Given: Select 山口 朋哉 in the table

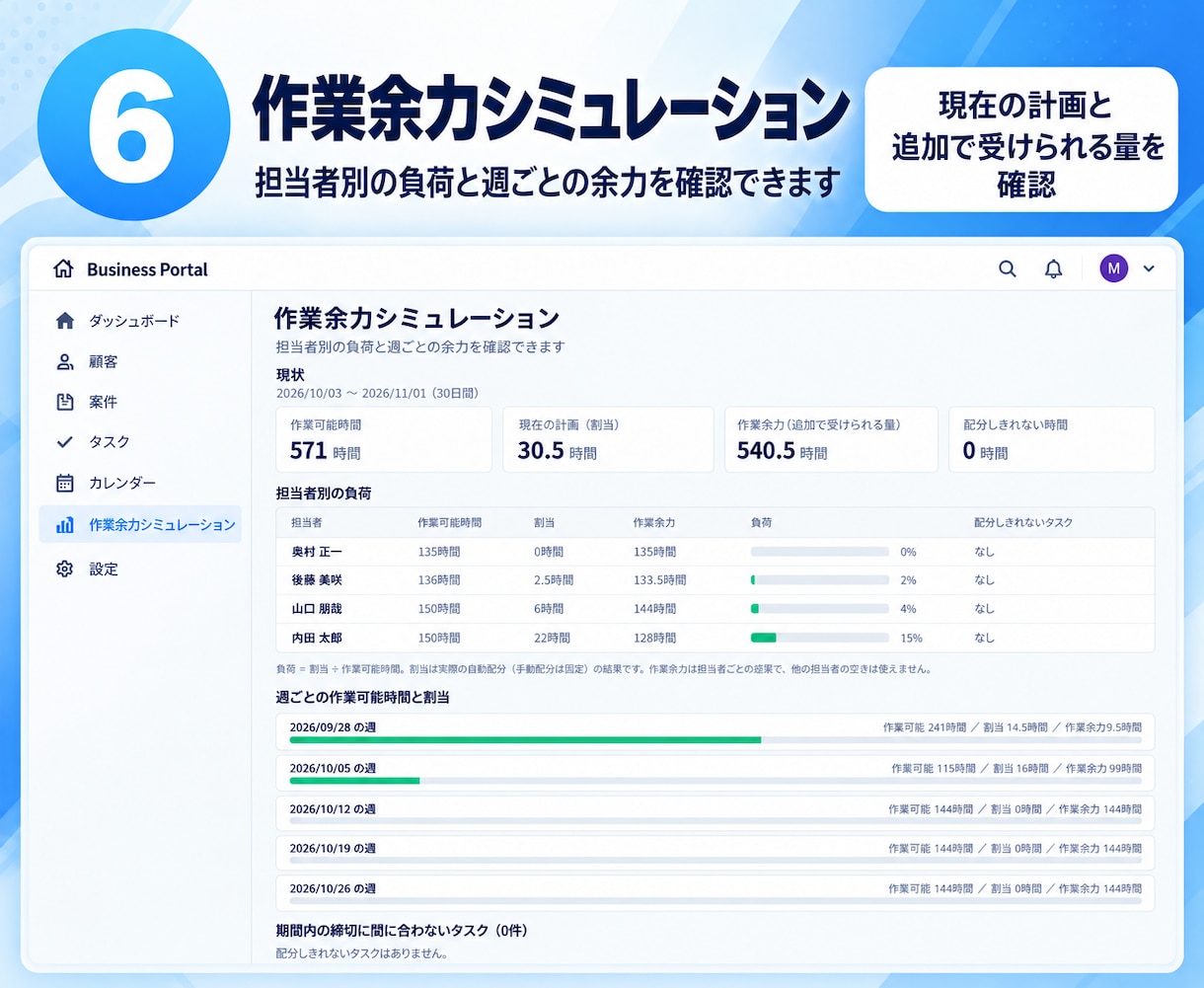Looking at the screenshot, I should [317, 609].
